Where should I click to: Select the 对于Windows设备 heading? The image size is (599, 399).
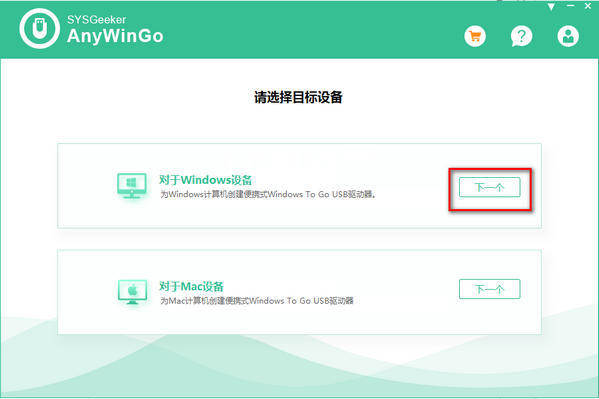[x=206, y=180]
